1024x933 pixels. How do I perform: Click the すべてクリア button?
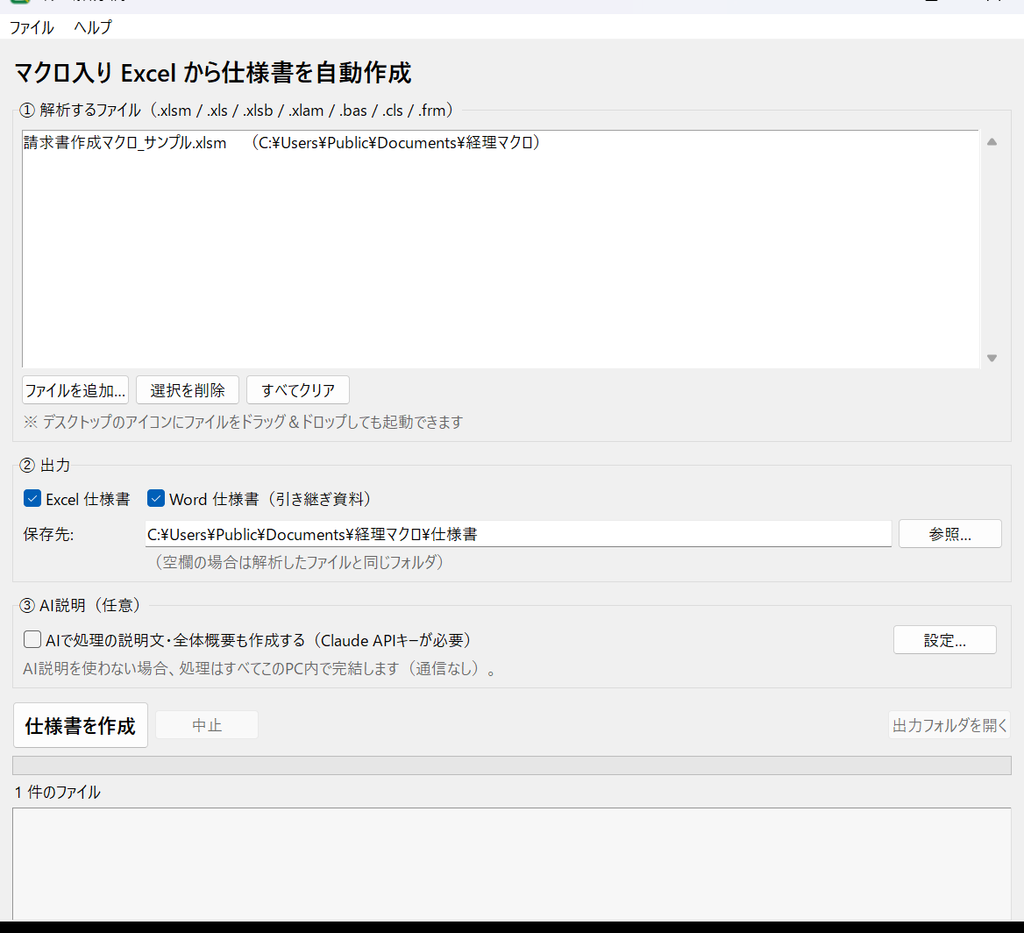pyautogui.click(x=298, y=390)
